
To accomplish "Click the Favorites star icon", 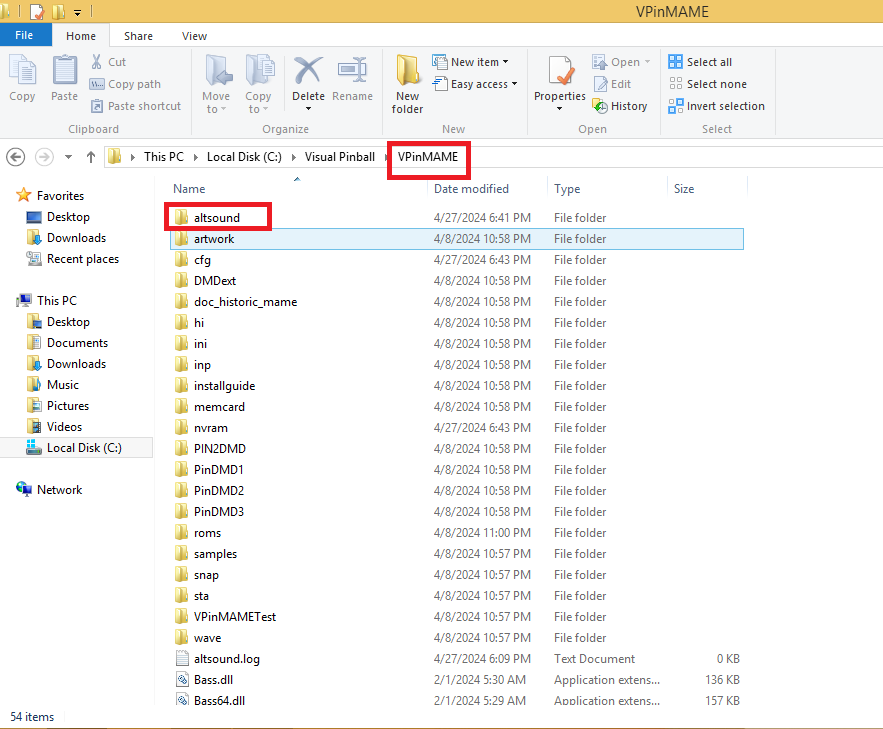I will [x=24, y=195].
